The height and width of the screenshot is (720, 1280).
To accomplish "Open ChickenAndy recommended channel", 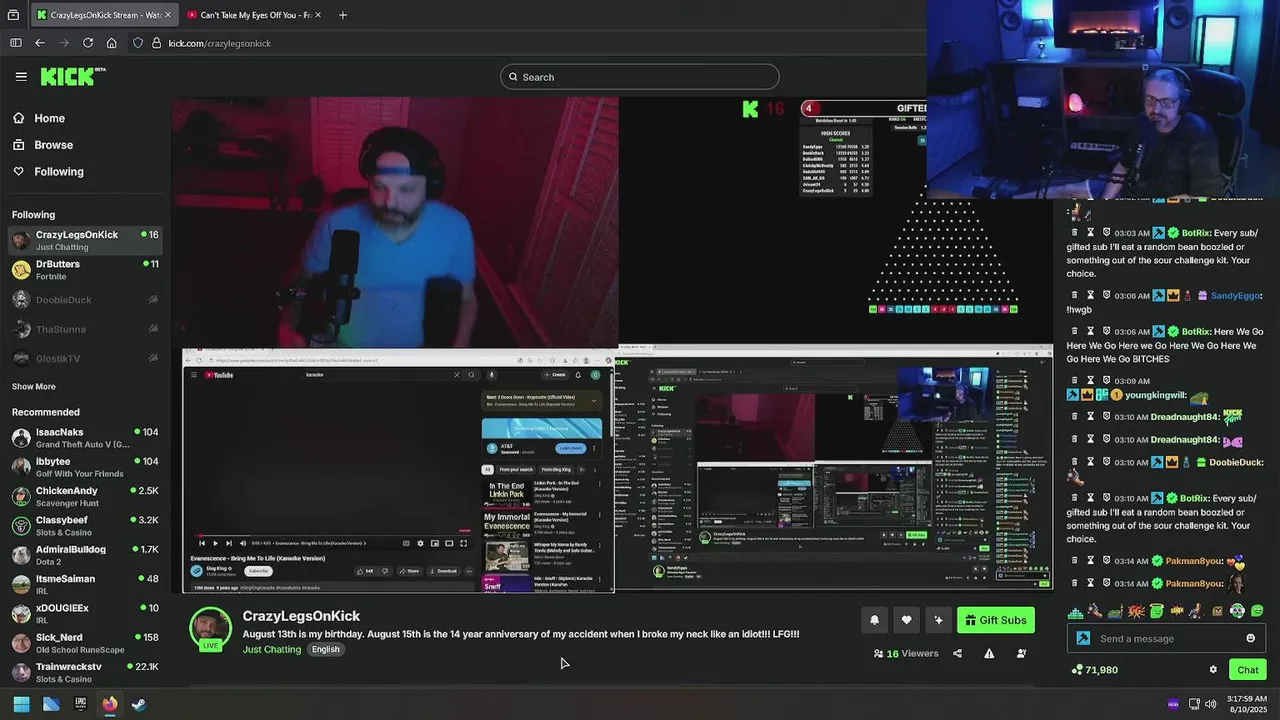I will [85, 496].
